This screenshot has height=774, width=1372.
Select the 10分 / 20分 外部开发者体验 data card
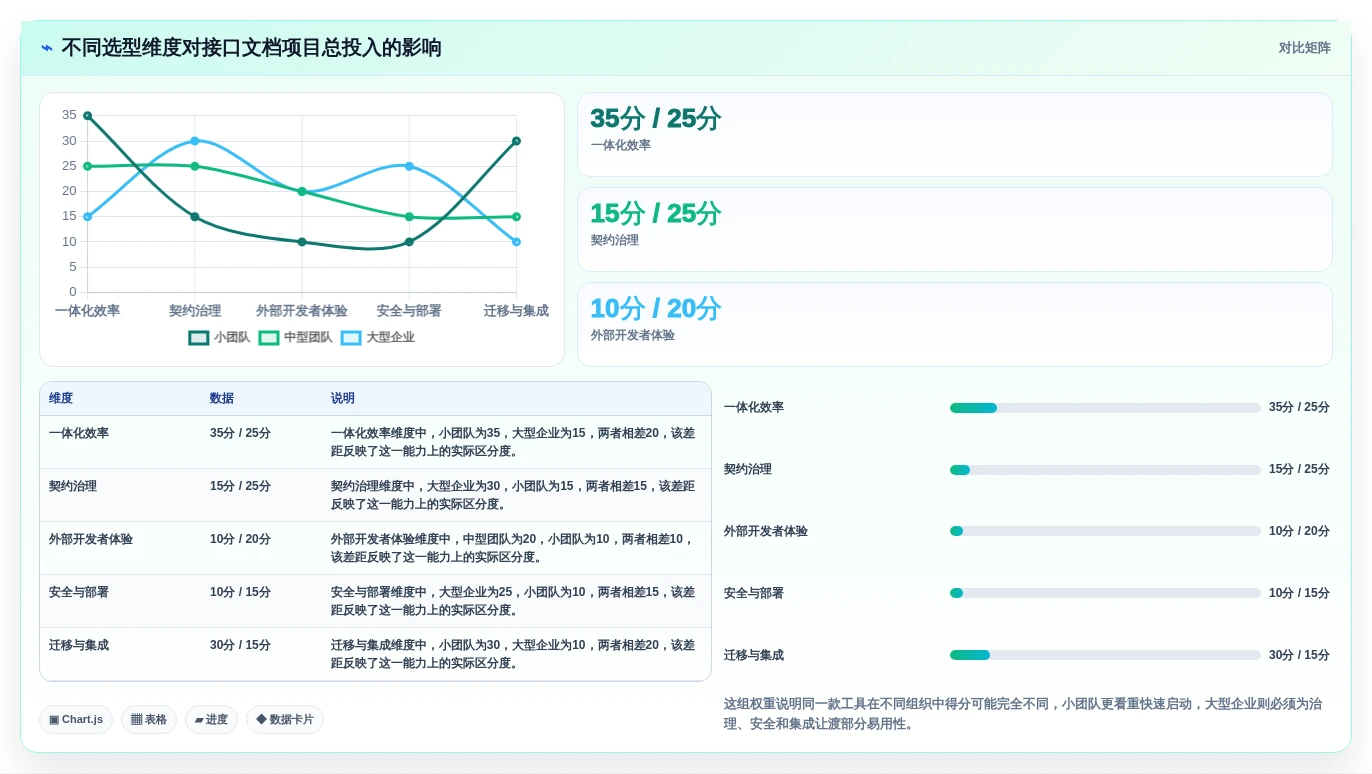pyautogui.click(x=955, y=325)
